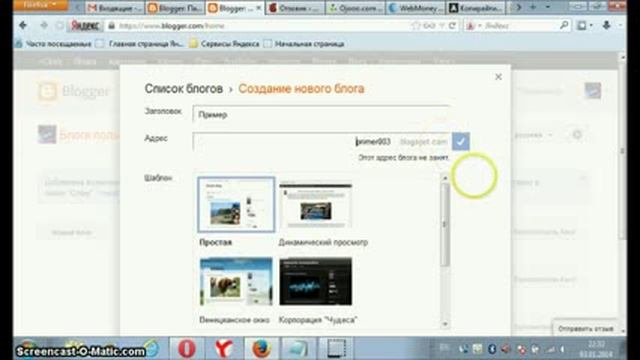Switch to the Отзовик tab
This screenshot has height=360, width=640.
pos(295,8)
